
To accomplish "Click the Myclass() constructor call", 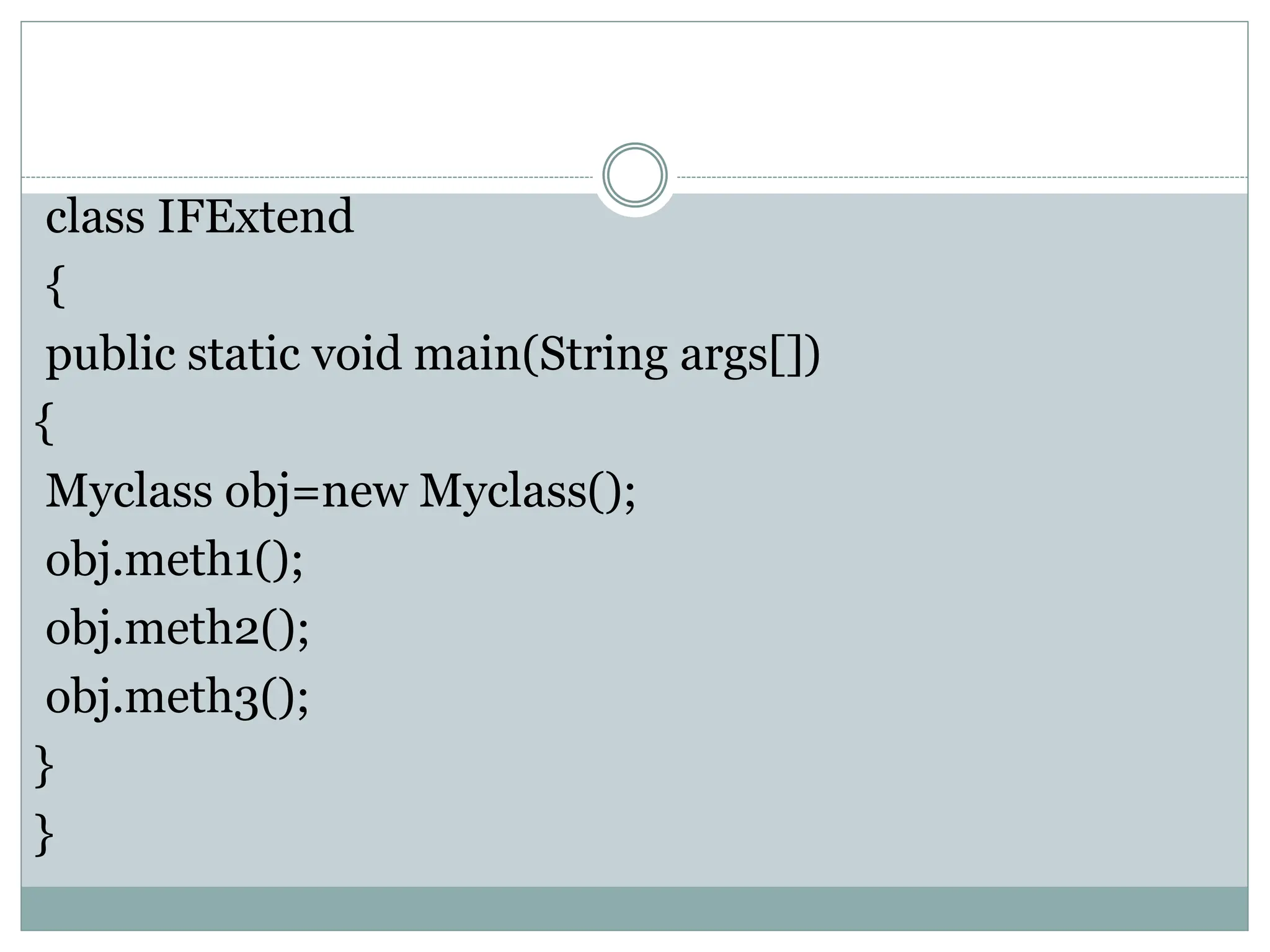I will [x=527, y=491].
